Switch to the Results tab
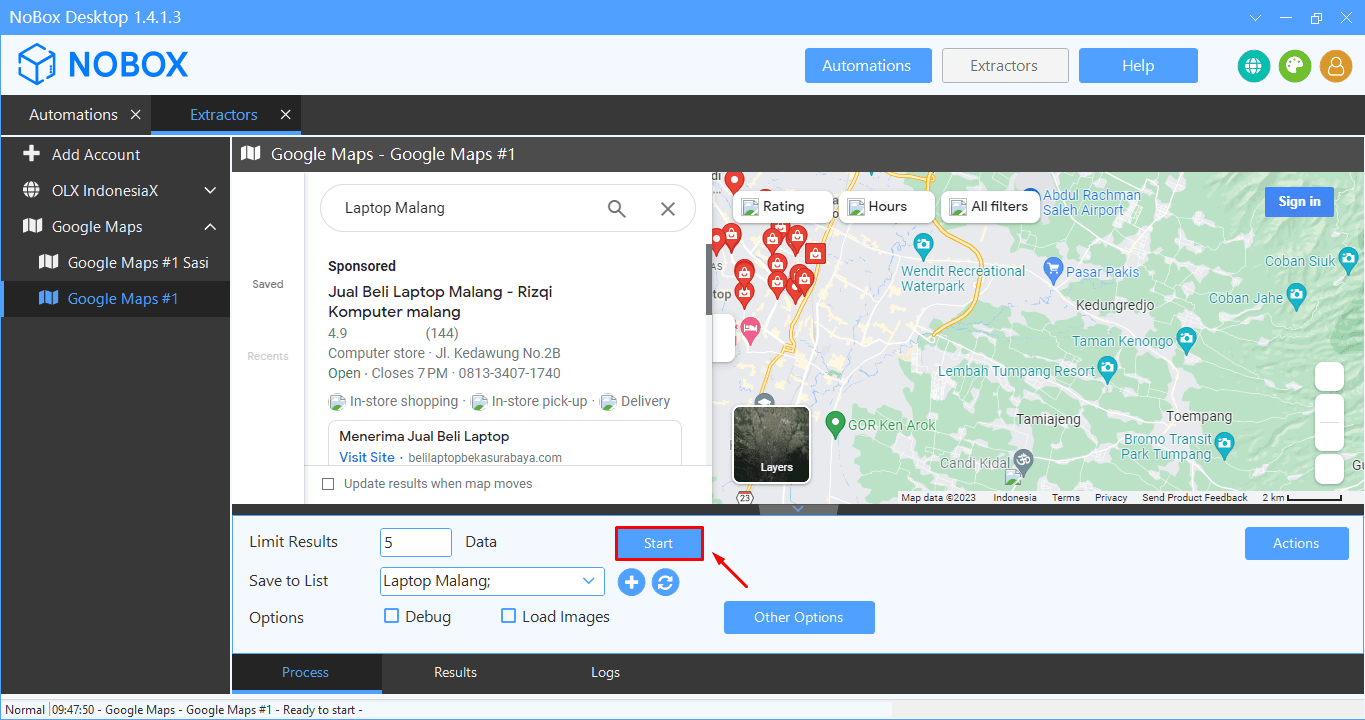This screenshot has width=1365, height=720. pos(455,672)
